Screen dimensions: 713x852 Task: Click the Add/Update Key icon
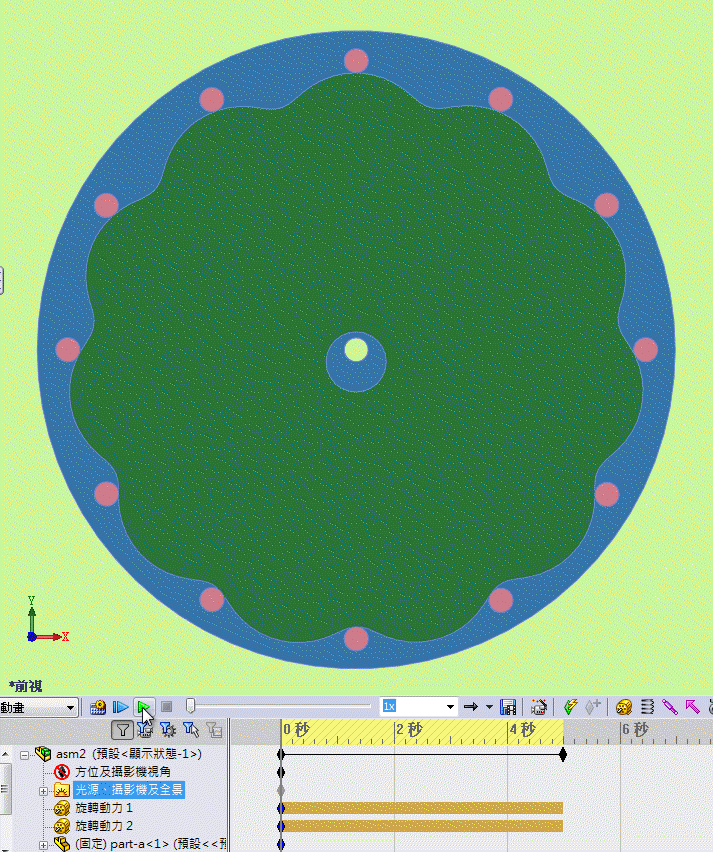click(x=592, y=707)
